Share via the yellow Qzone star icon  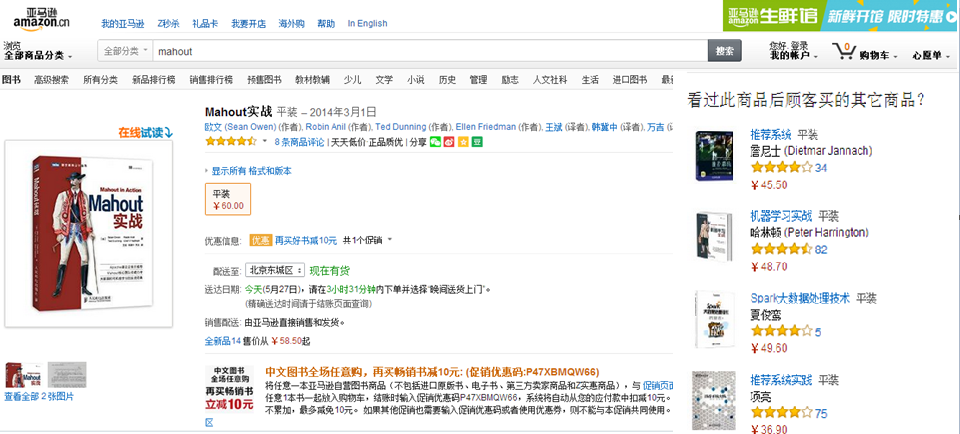point(463,142)
